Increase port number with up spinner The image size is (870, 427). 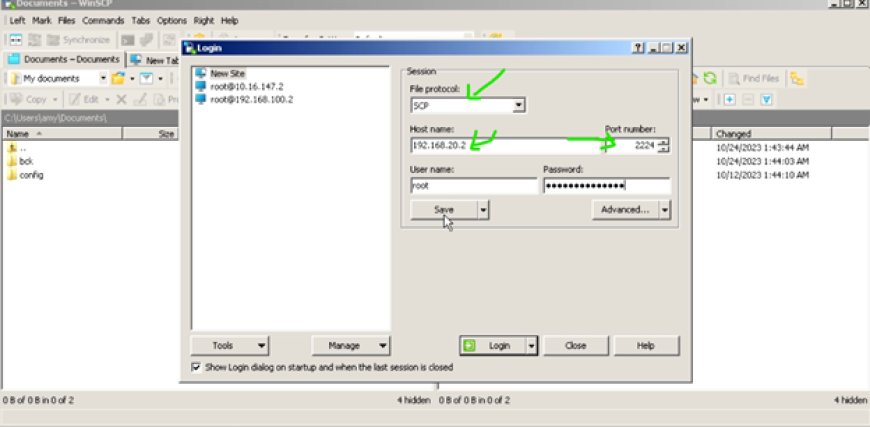(x=665, y=142)
